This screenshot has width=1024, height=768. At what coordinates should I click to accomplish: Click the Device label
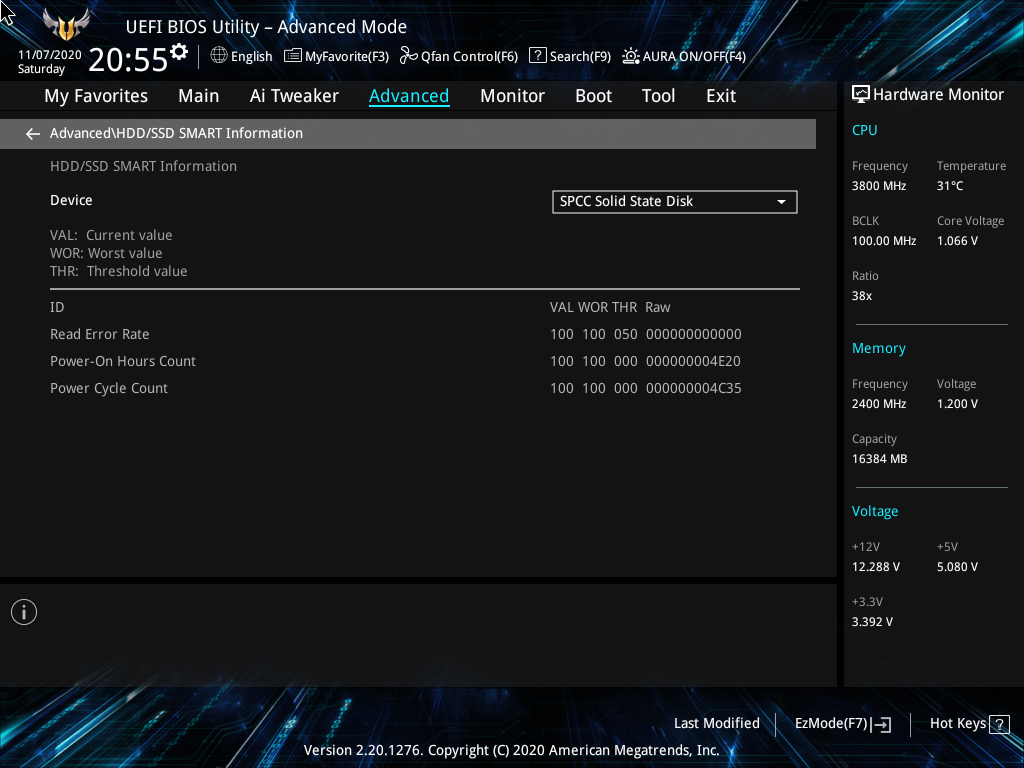pos(71,200)
